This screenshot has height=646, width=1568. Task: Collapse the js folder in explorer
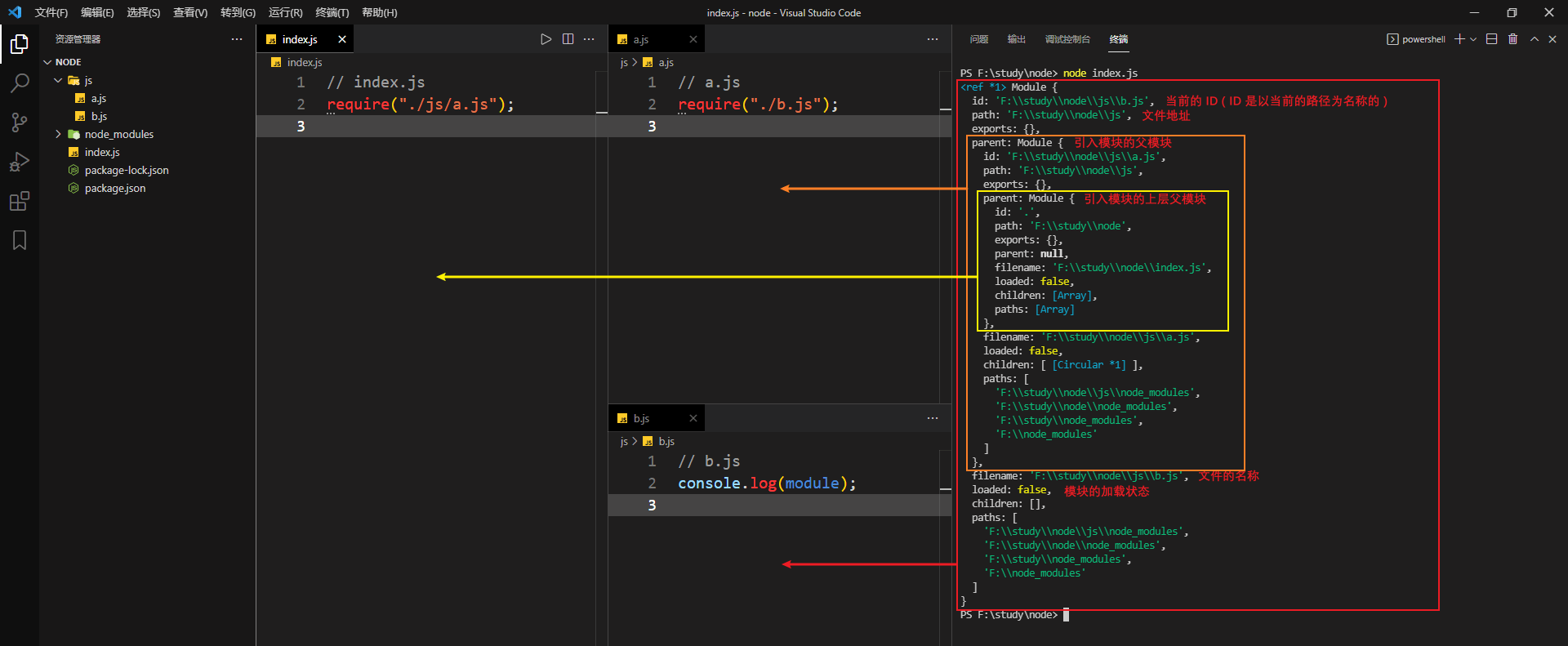click(58, 81)
